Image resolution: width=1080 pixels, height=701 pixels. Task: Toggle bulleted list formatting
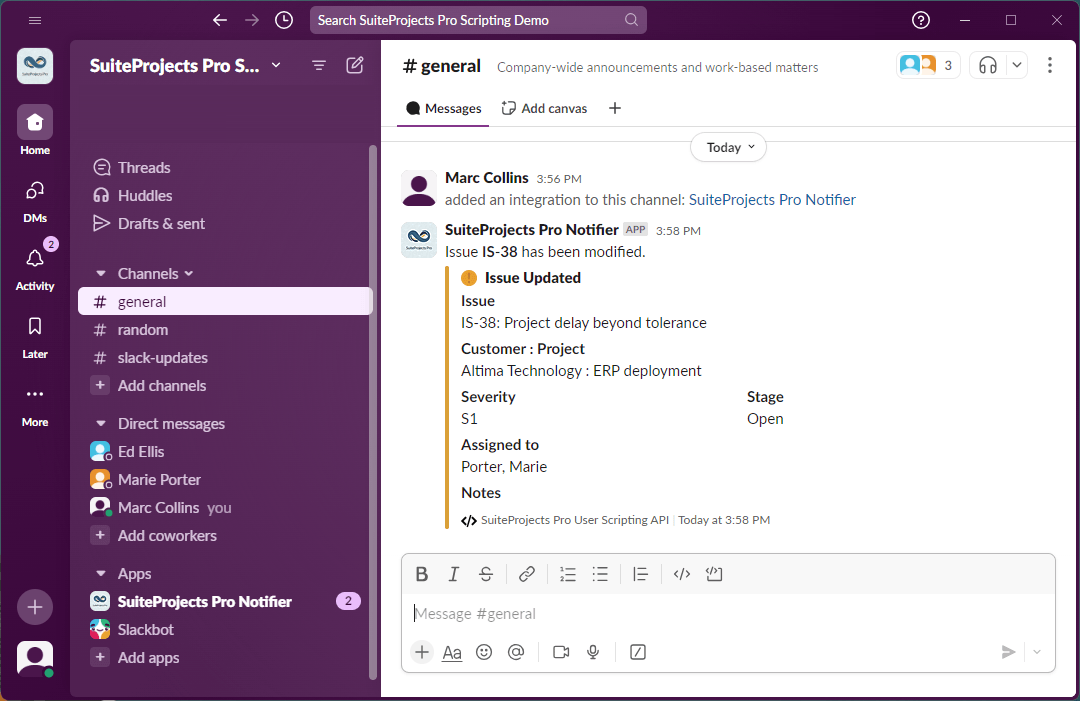(x=601, y=574)
